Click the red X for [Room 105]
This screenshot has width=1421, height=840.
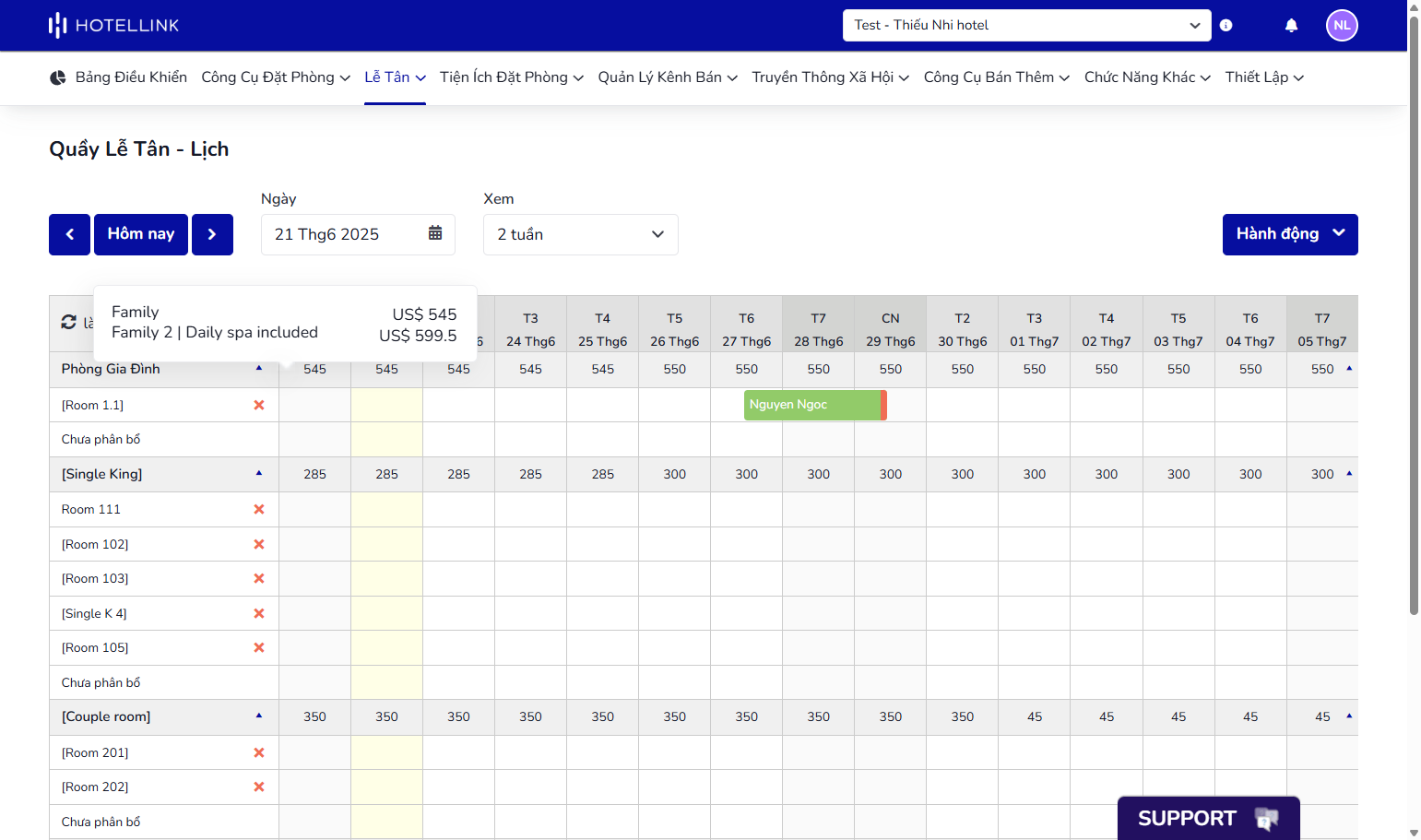click(x=259, y=647)
